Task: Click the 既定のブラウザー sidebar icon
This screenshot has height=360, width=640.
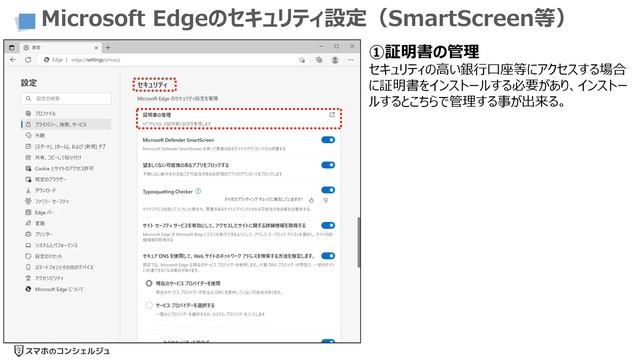Action: pyautogui.click(x=28, y=180)
